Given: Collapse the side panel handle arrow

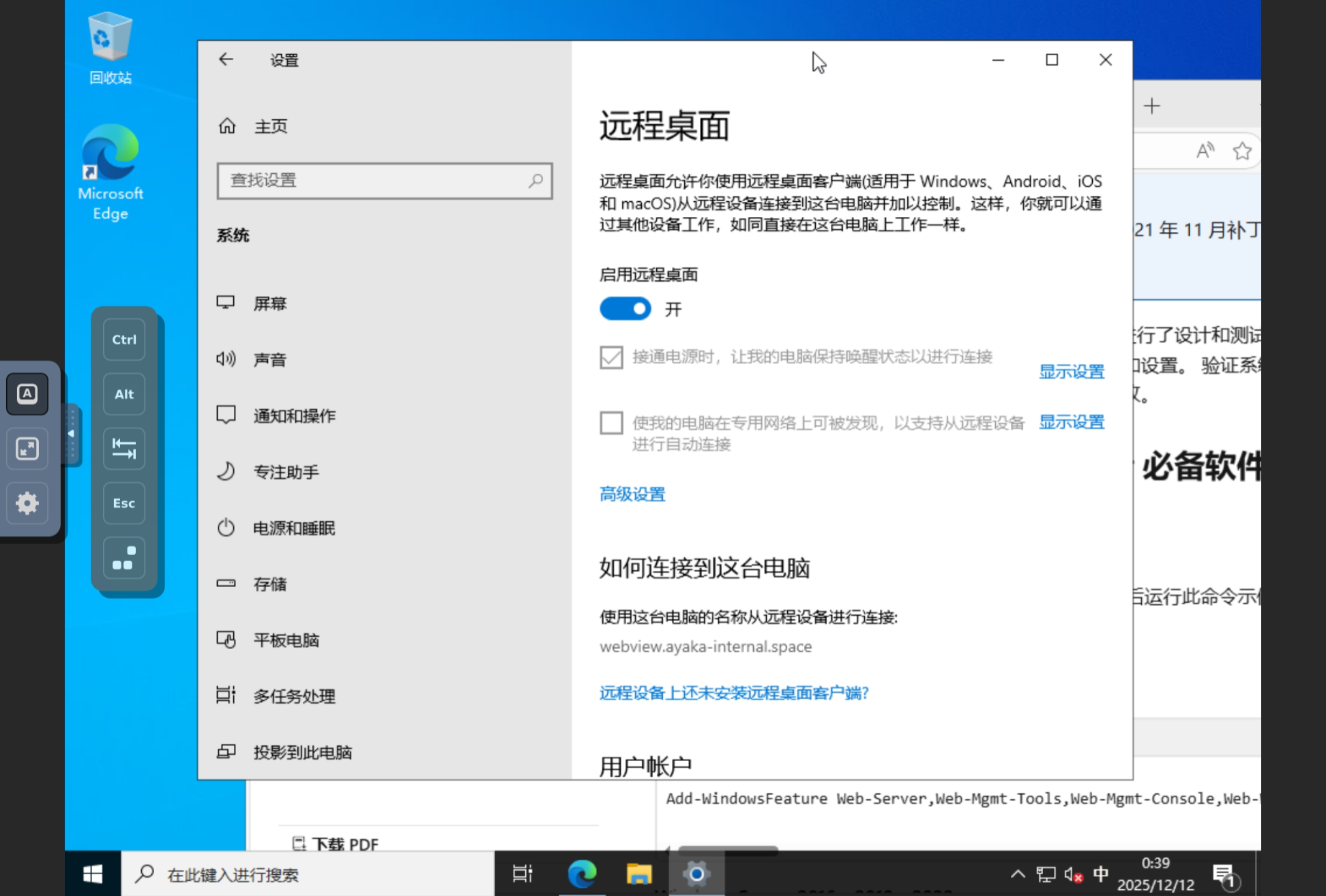Looking at the screenshot, I should [71, 434].
